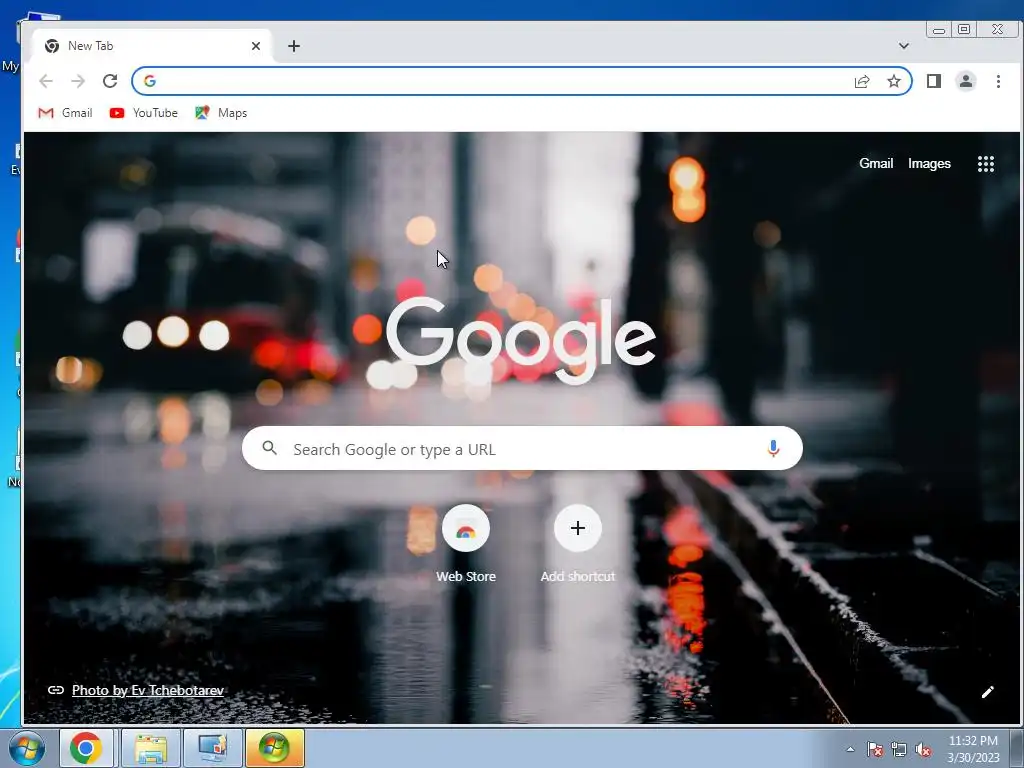Click the highlighted Windows flag taskbar icon
1024x768 pixels.
(x=274, y=748)
